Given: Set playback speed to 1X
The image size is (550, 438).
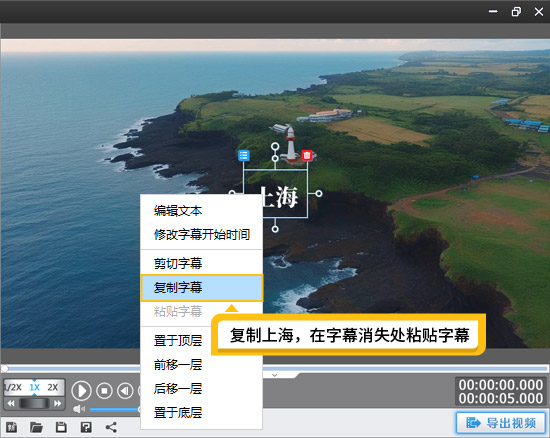Looking at the screenshot, I should click(x=34, y=388).
